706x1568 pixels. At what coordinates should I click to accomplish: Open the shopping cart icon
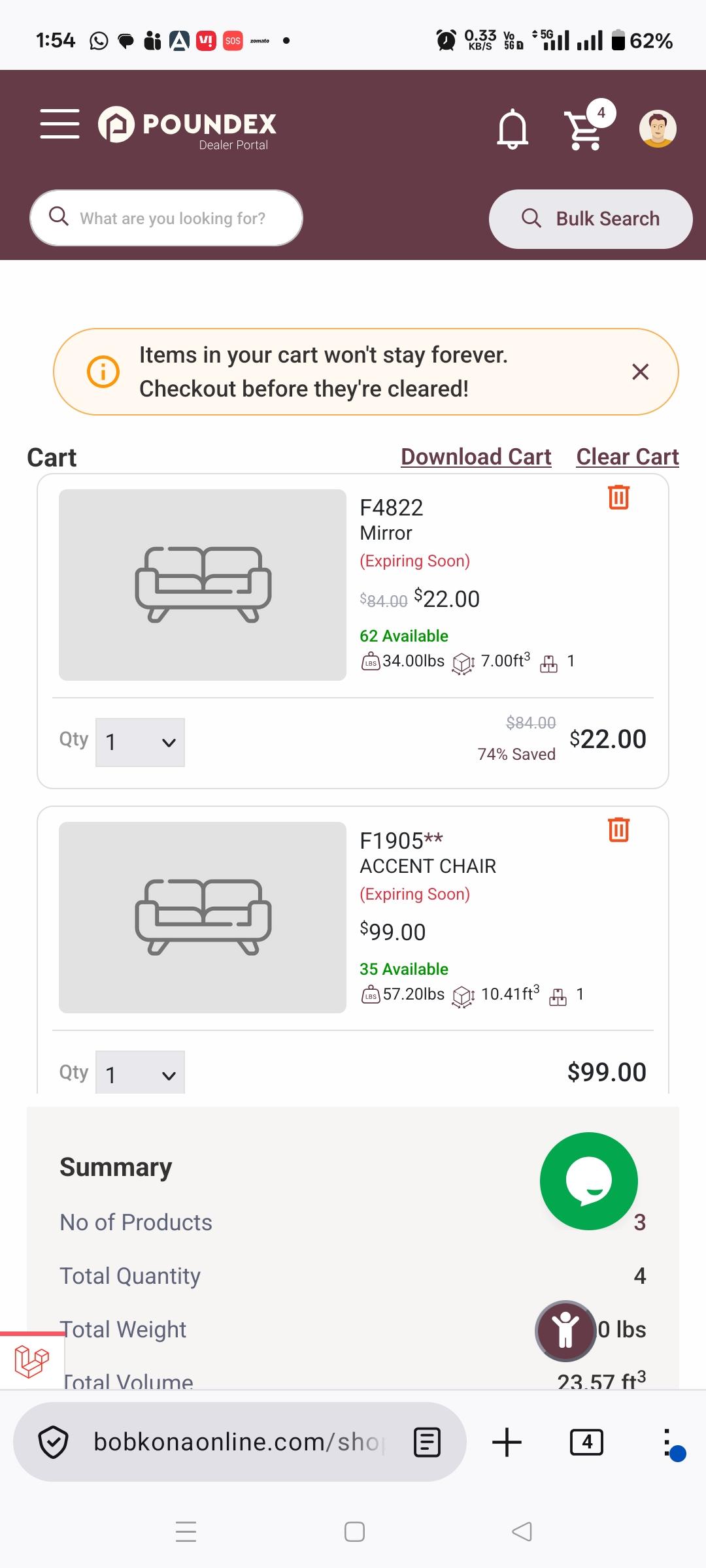(584, 129)
